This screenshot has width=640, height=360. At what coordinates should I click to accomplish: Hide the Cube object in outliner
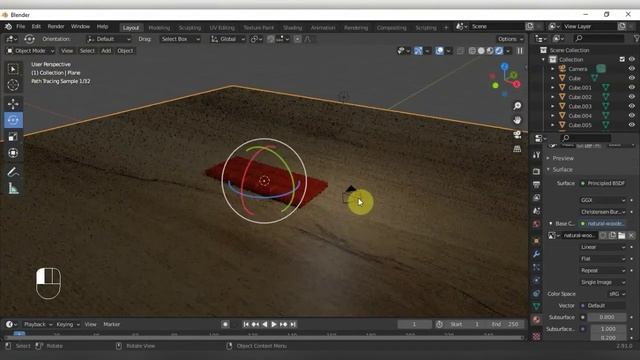[631, 78]
